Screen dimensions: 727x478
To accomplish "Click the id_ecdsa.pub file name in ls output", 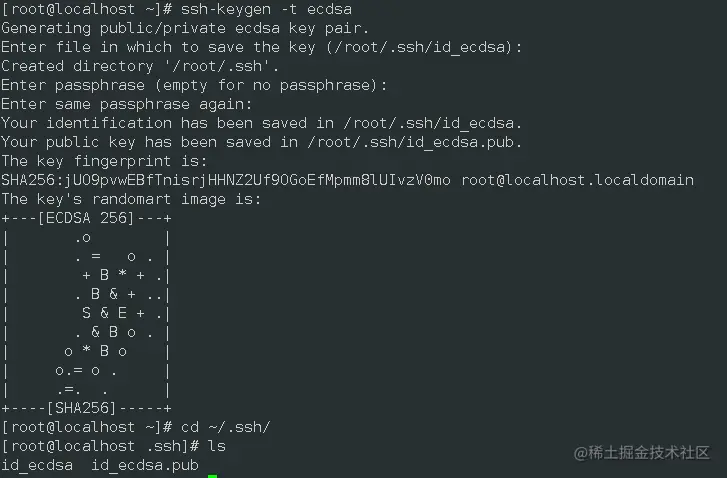I will tap(145, 465).
